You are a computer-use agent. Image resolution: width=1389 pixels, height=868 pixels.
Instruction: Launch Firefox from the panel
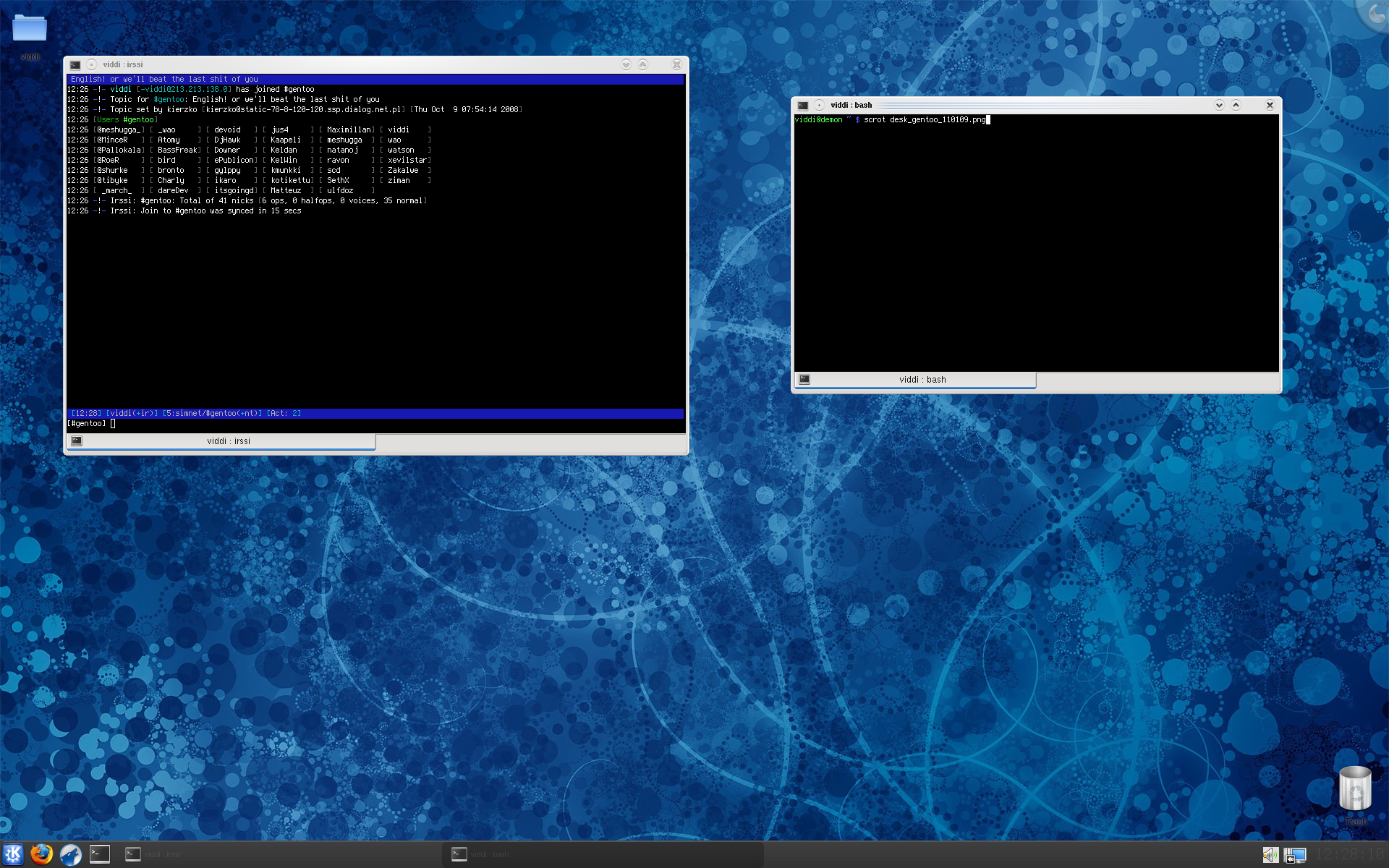tap(42, 854)
